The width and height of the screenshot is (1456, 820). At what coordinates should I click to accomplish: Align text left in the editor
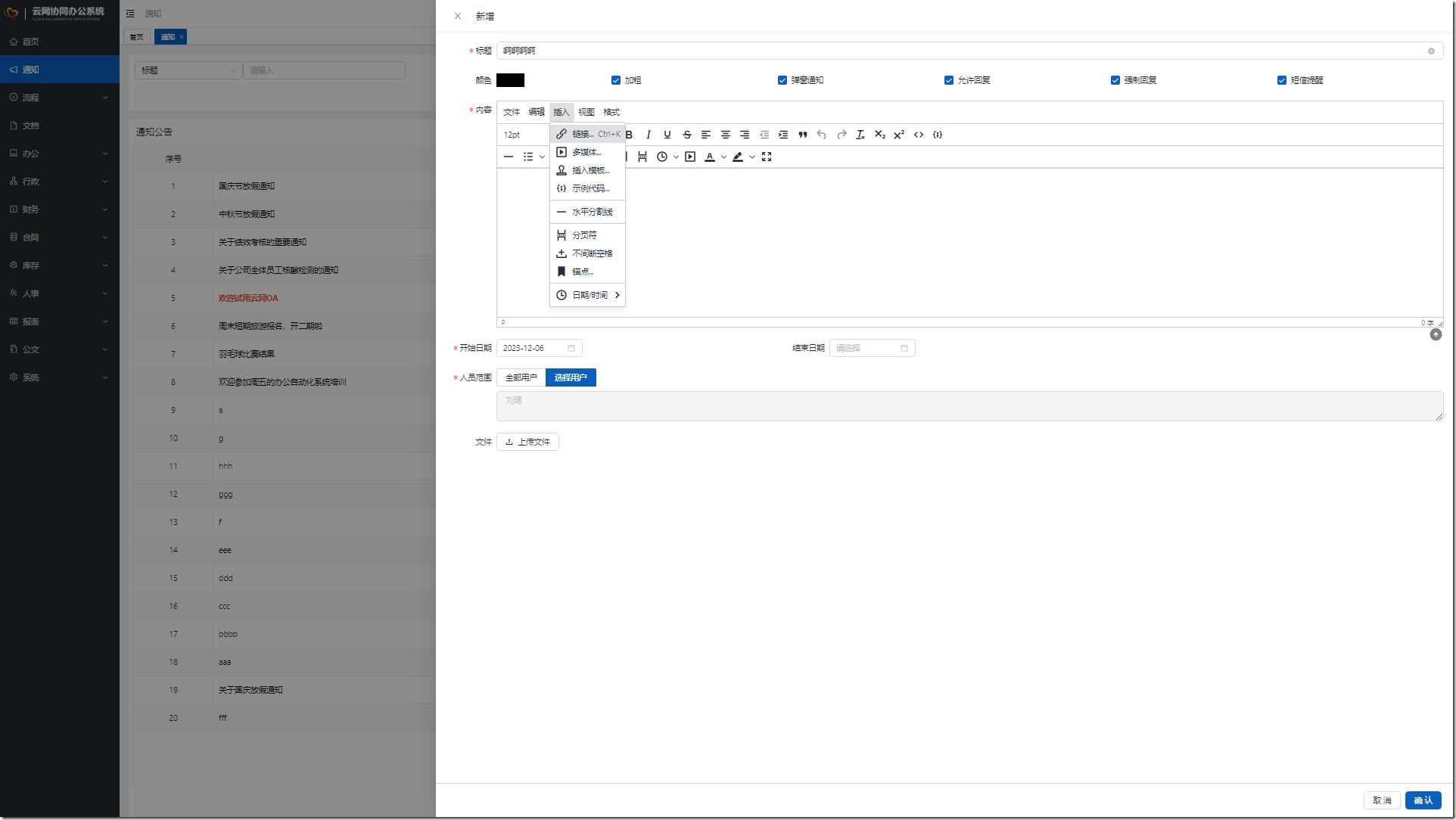706,135
